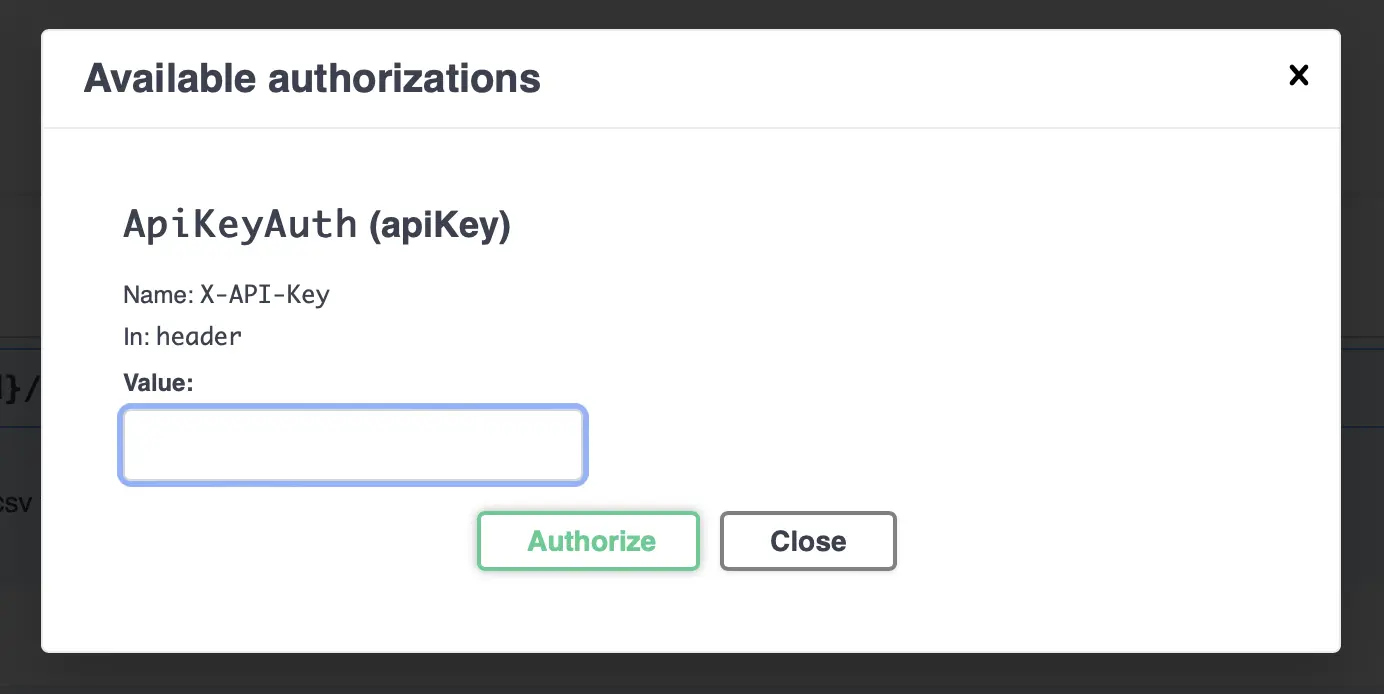Click the dimmed overlay above the modal

coord(692,14)
